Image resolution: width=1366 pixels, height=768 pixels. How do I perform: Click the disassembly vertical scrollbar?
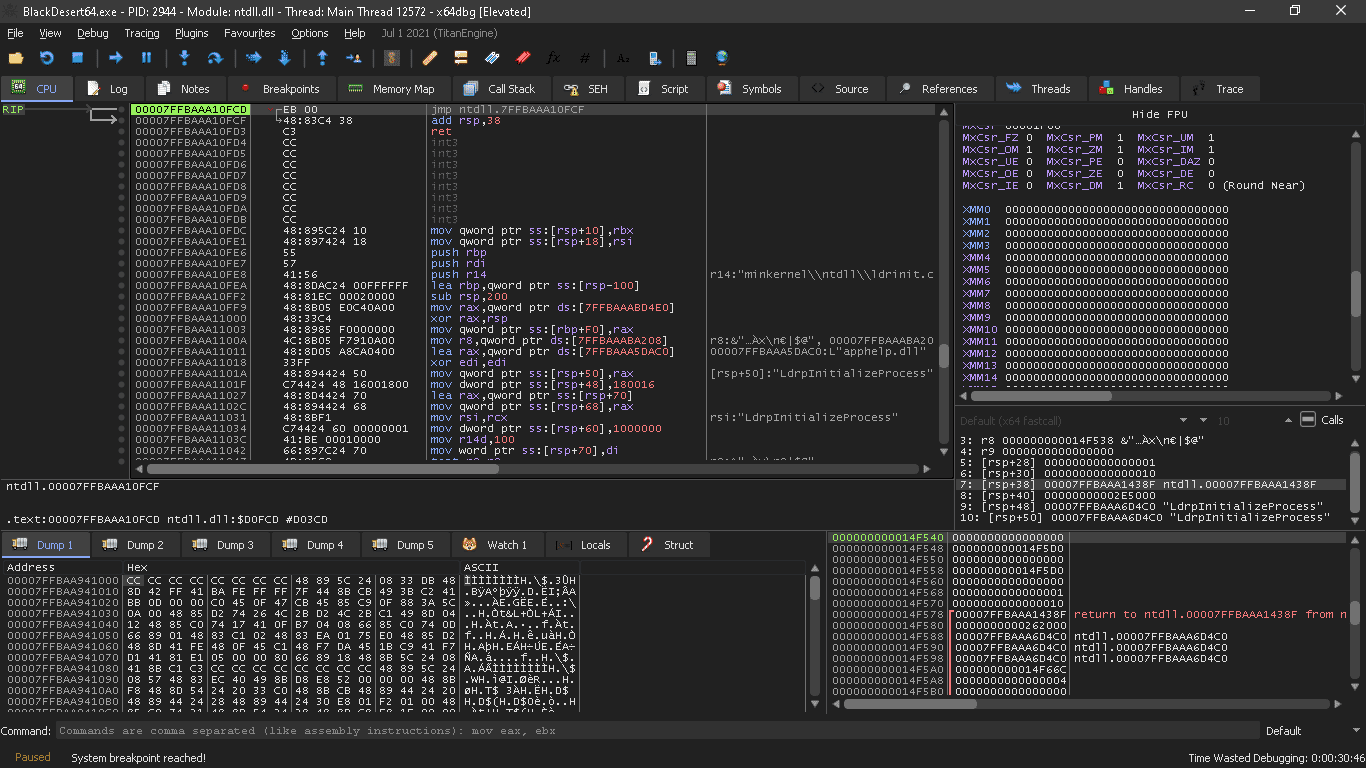(943, 281)
